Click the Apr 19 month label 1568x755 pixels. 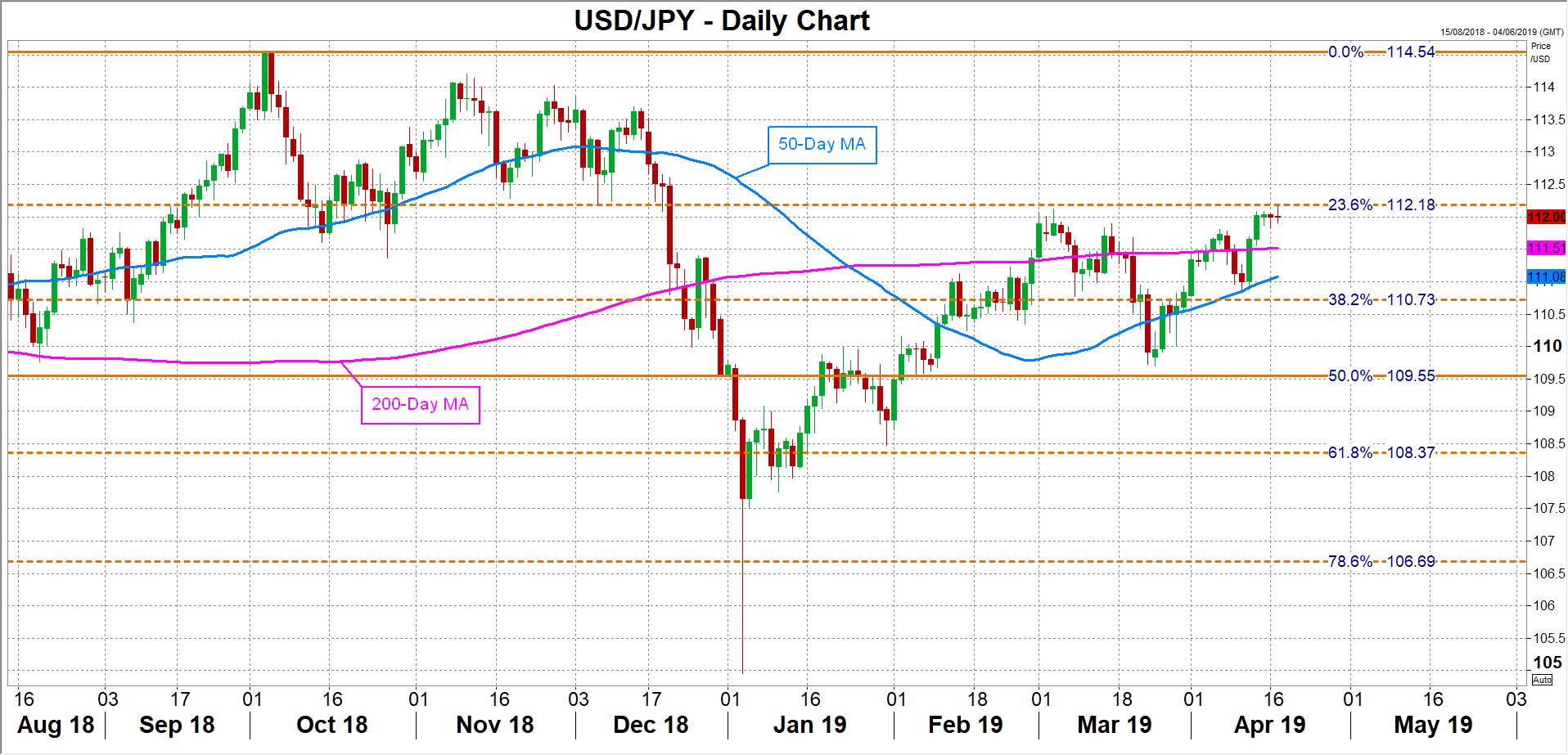pyautogui.click(x=1269, y=725)
